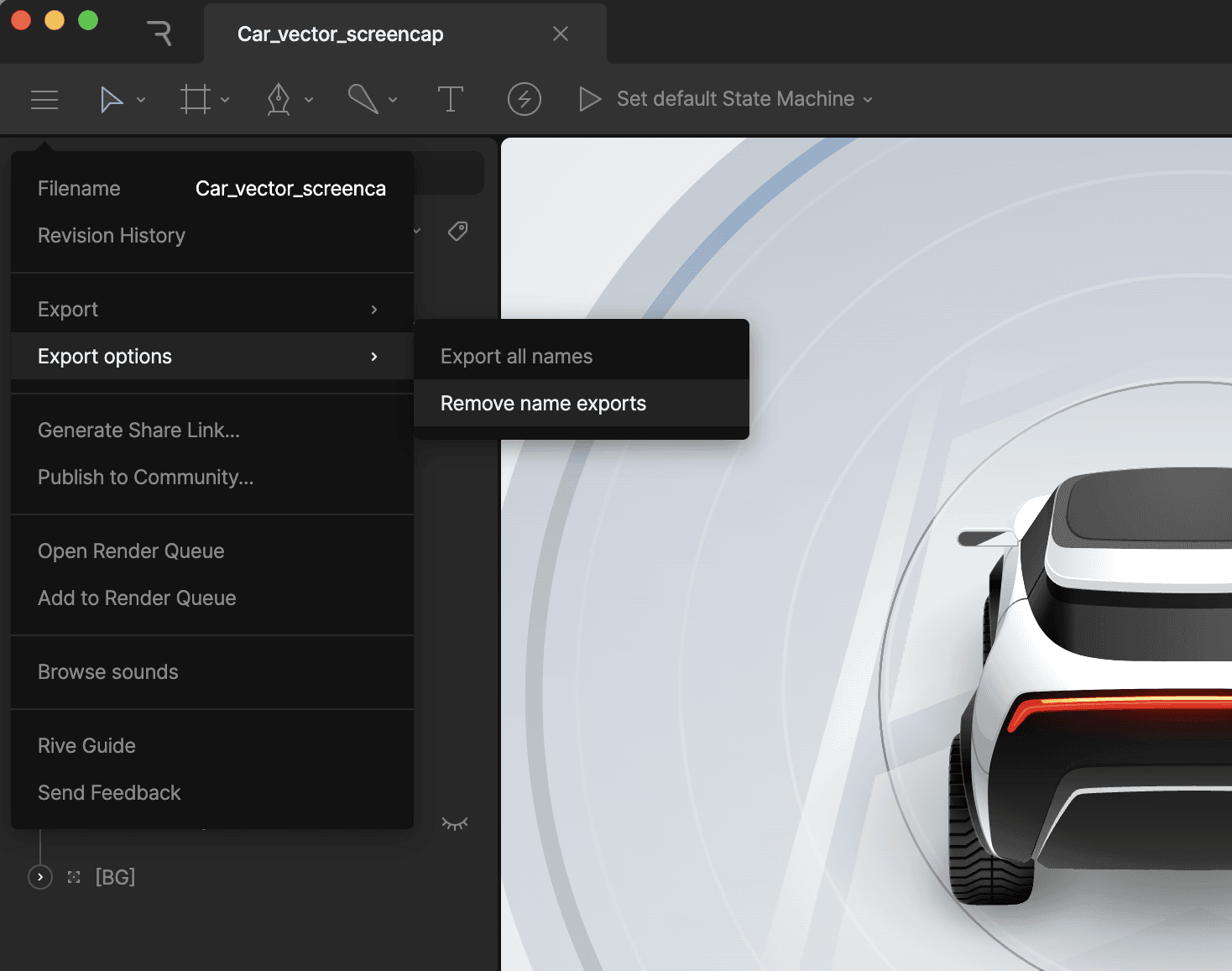Open Revision History
This screenshot has height=971, width=1232.
[x=112, y=236]
